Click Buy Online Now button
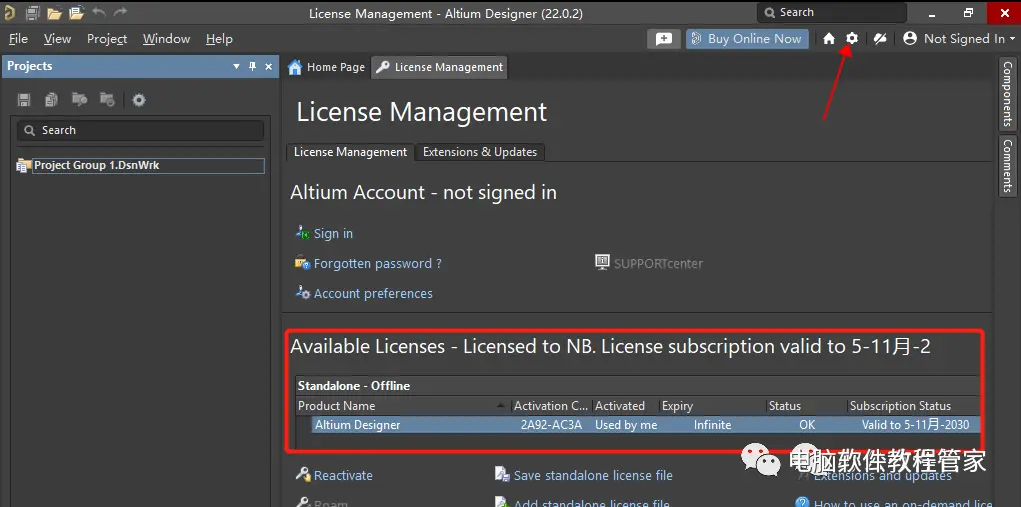Image resolution: width=1021 pixels, height=507 pixels. (747, 39)
